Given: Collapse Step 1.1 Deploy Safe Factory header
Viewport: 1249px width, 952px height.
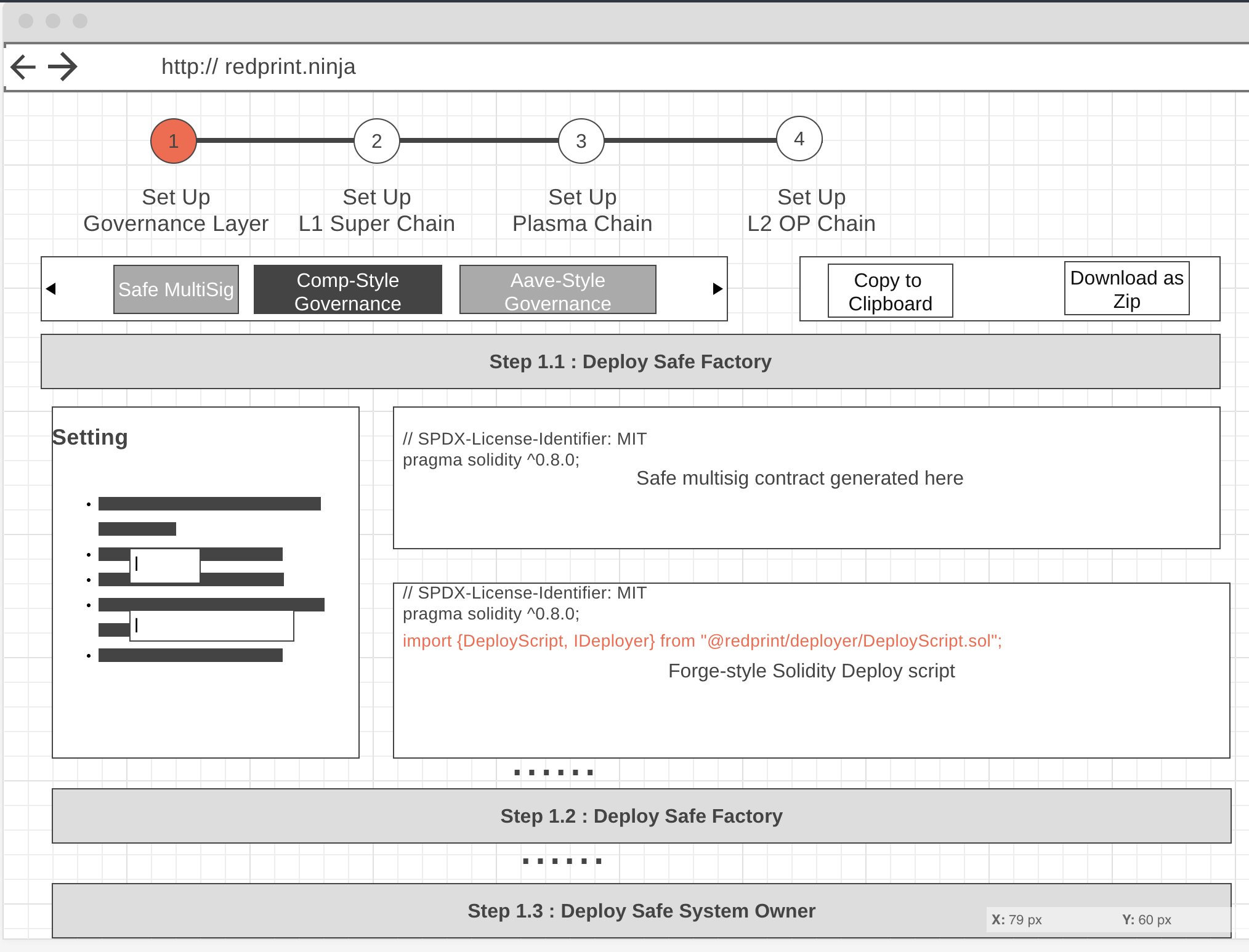Looking at the screenshot, I should (630, 361).
